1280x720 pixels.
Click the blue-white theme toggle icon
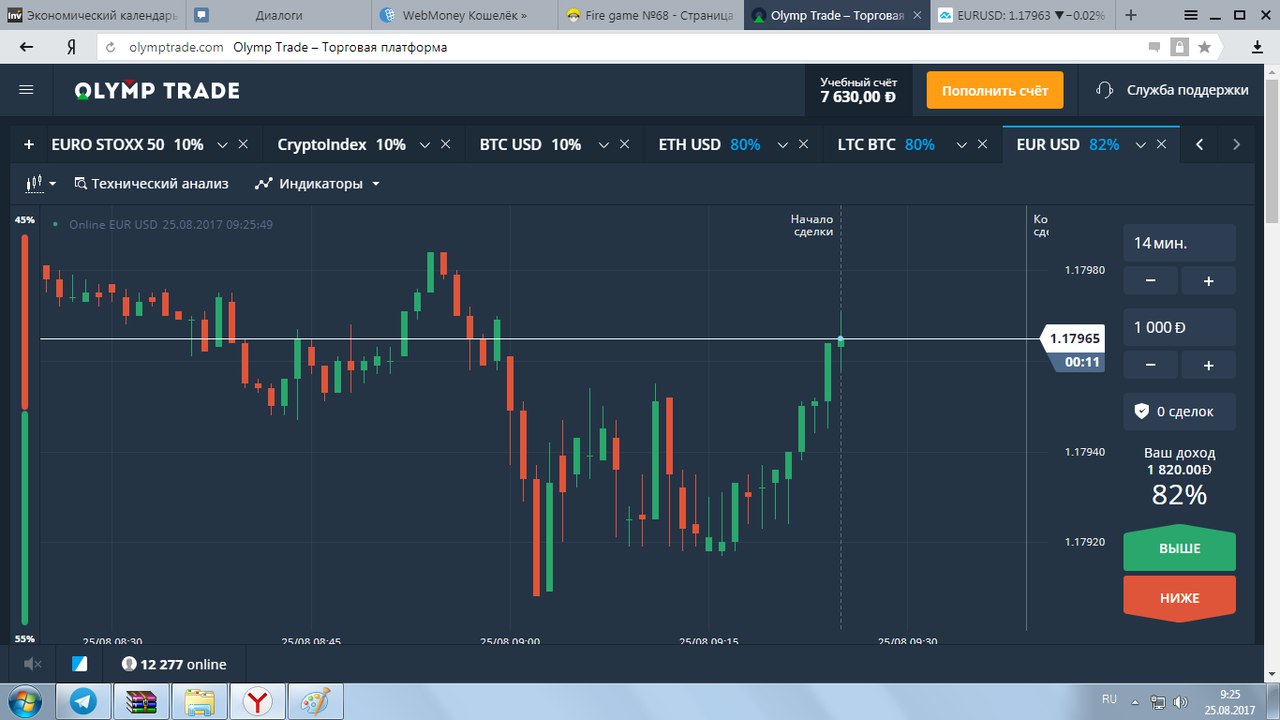[x=80, y=664]
